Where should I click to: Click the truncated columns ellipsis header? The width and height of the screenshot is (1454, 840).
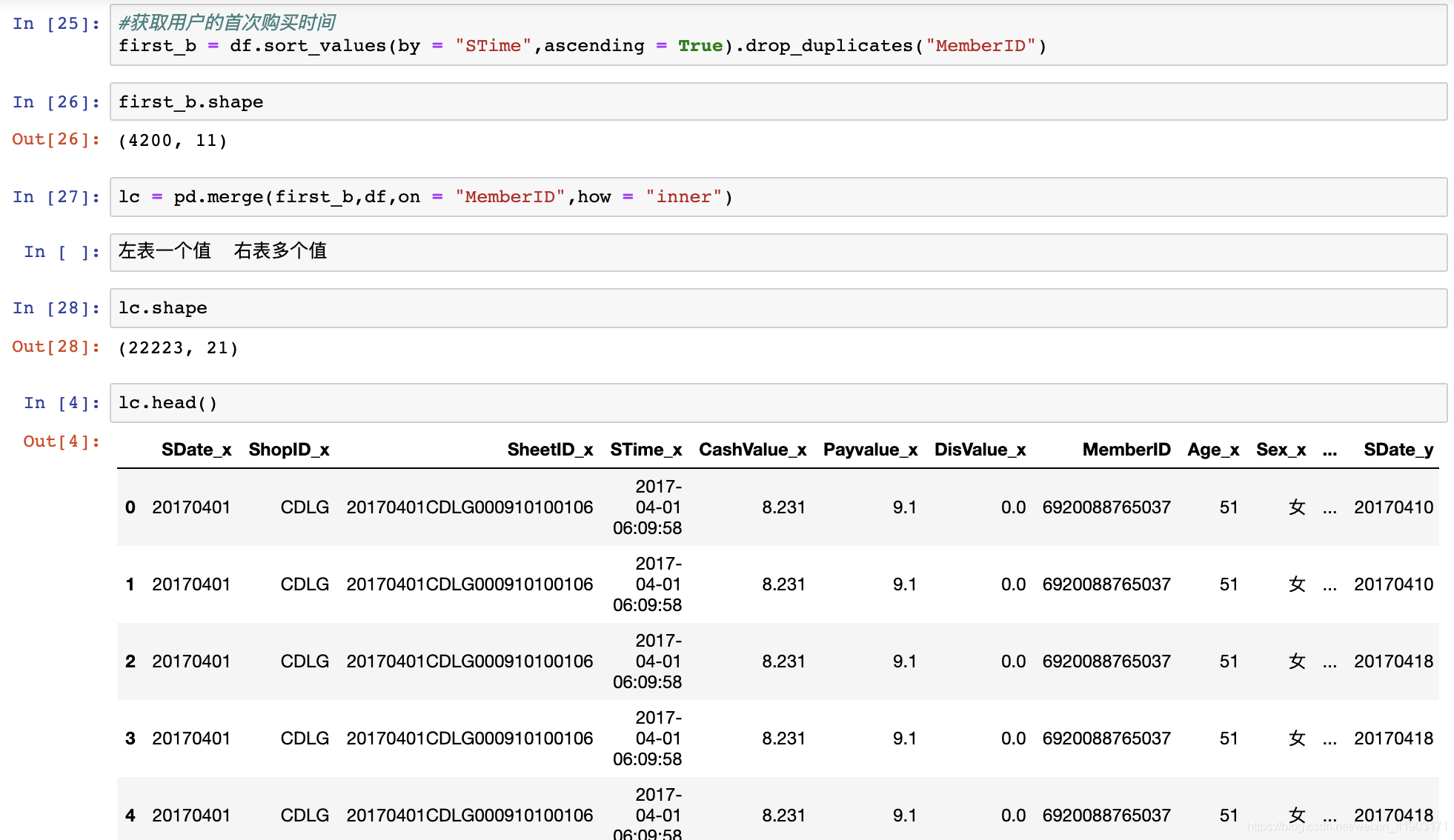point(1329,450)
